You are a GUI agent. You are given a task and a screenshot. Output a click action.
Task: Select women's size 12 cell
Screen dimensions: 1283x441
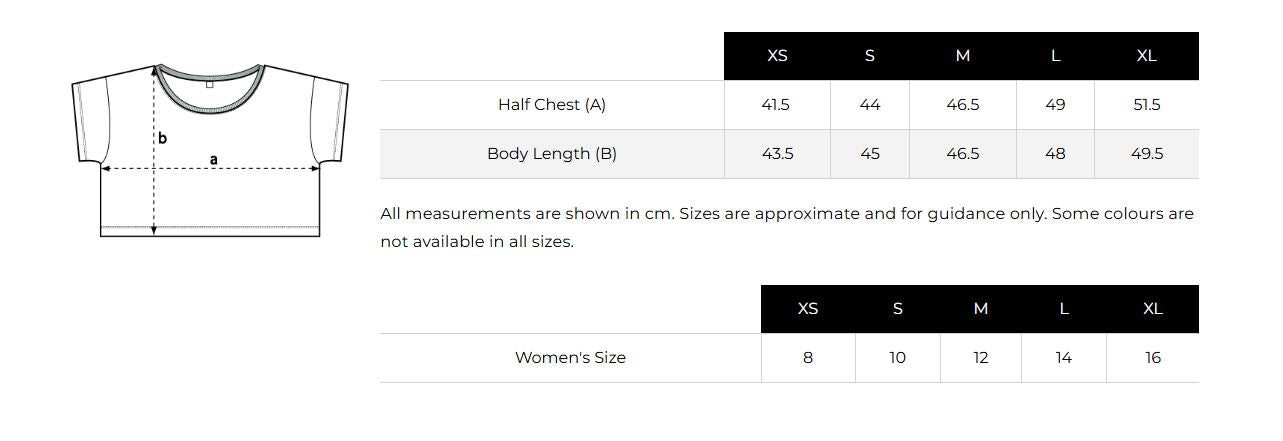click(x=981, y=358)
